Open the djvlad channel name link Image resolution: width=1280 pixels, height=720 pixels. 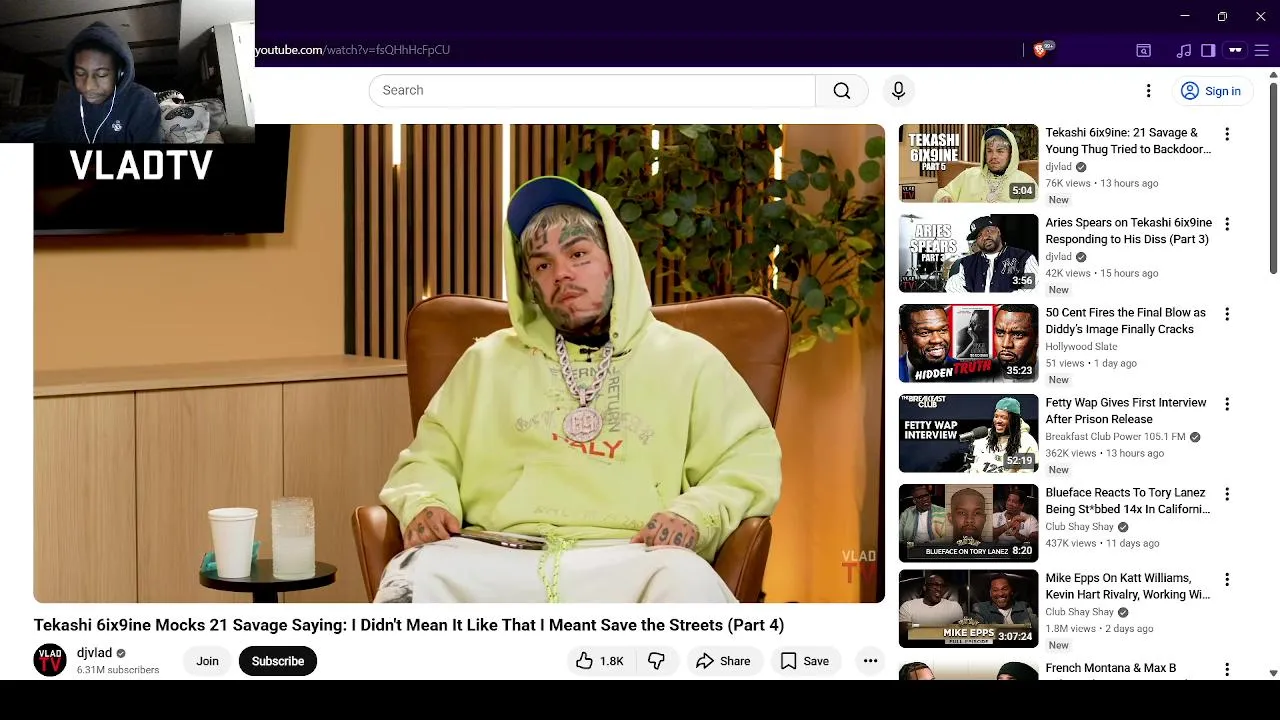(x=94, y=653)
